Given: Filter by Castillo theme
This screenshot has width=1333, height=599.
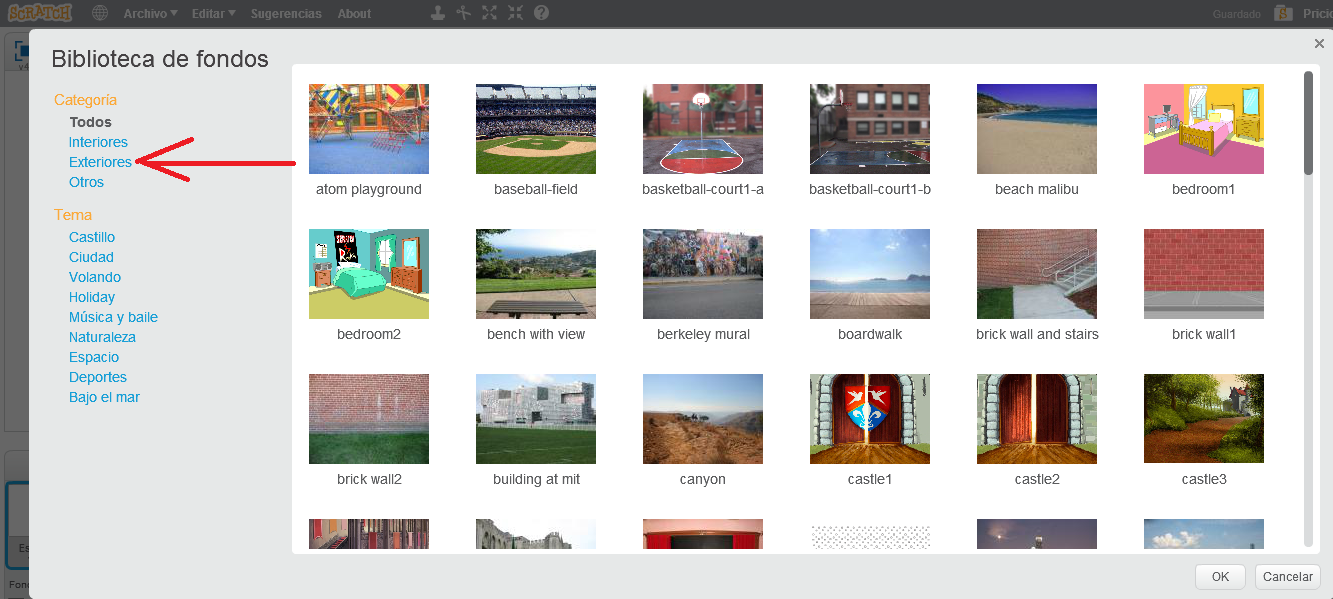Looking at the screenshot, I should 92,237.
